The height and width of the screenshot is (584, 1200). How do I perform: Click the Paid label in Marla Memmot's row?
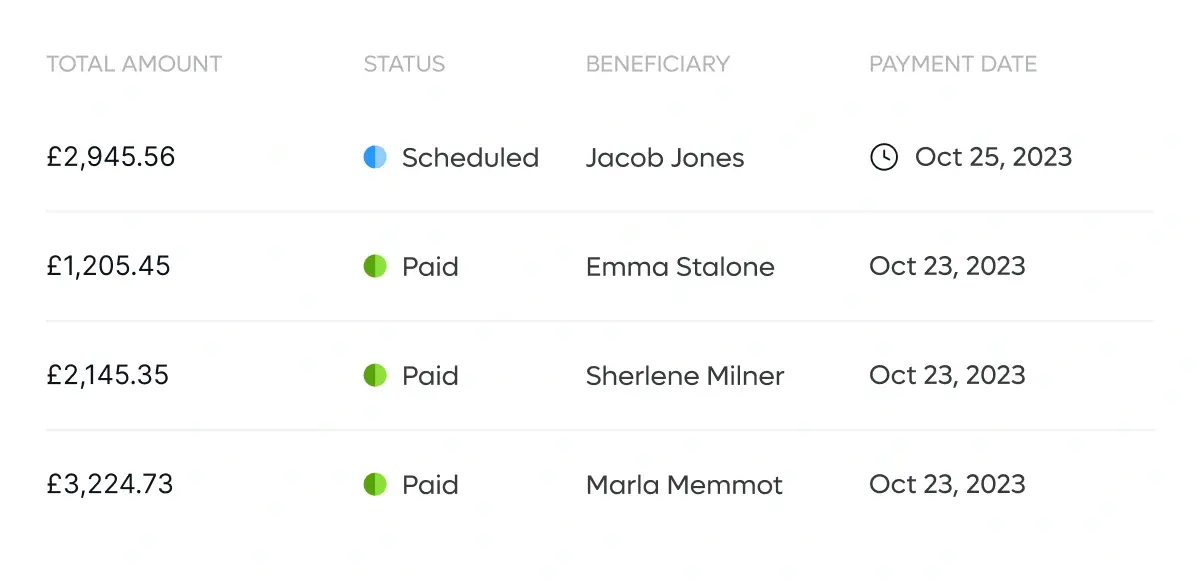tap(430, 484)
